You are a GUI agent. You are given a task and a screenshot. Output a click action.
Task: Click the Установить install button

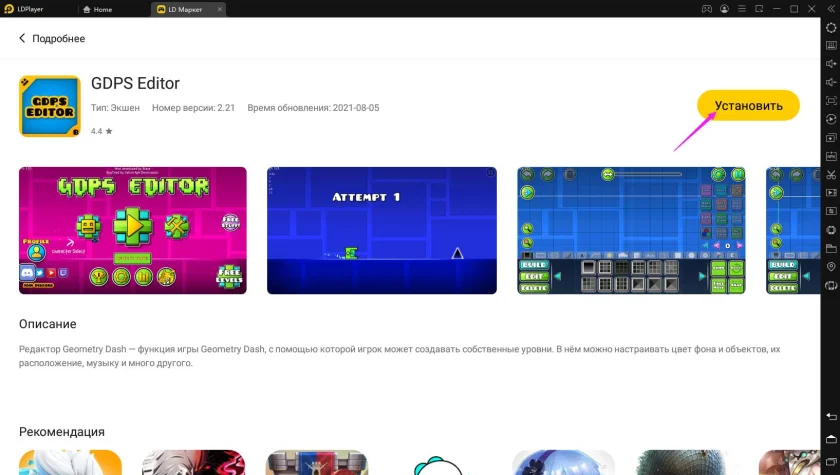pyautogui.click(x=748, y=105)
